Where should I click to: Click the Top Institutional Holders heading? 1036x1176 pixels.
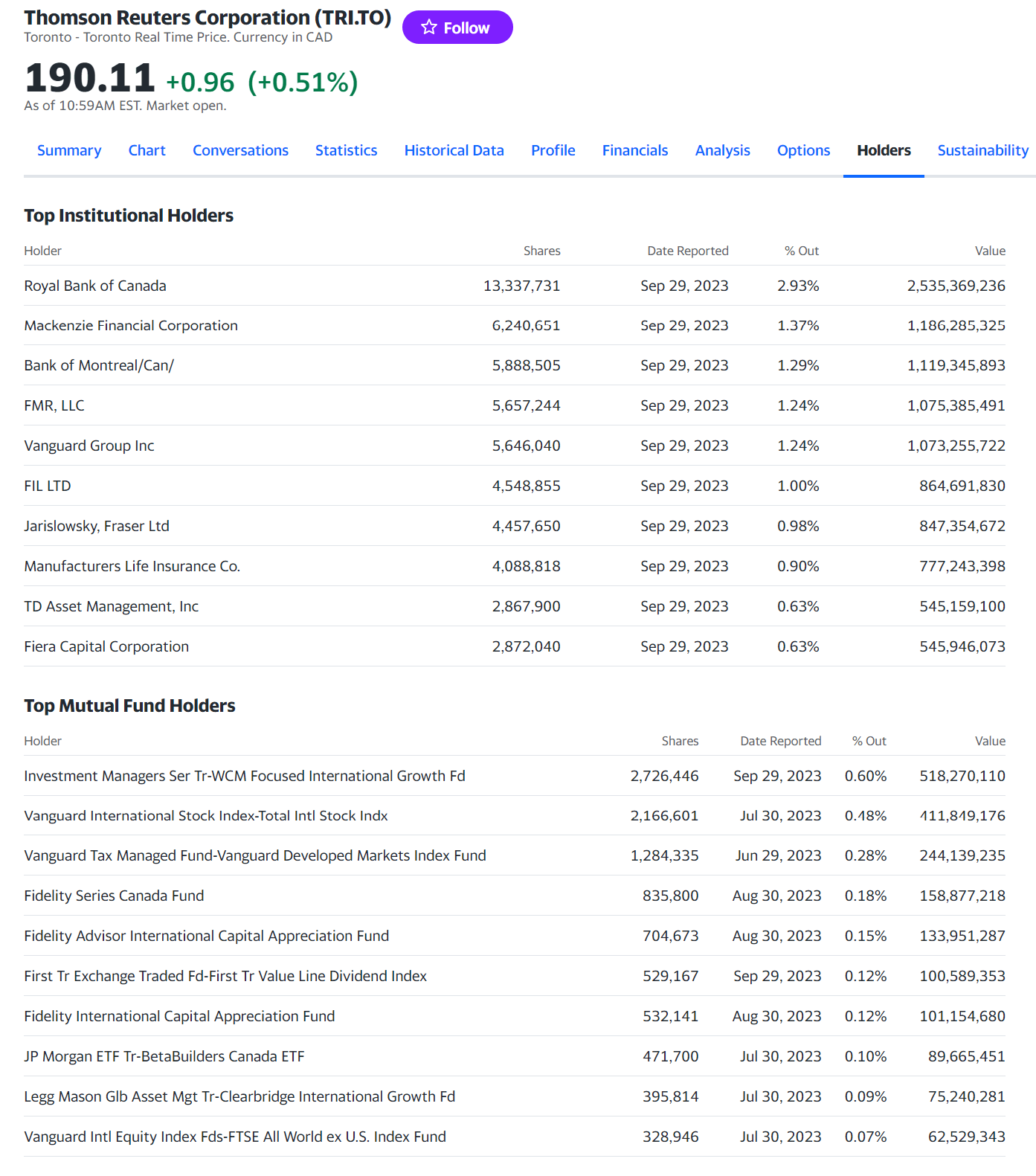[x=129, y=216]
